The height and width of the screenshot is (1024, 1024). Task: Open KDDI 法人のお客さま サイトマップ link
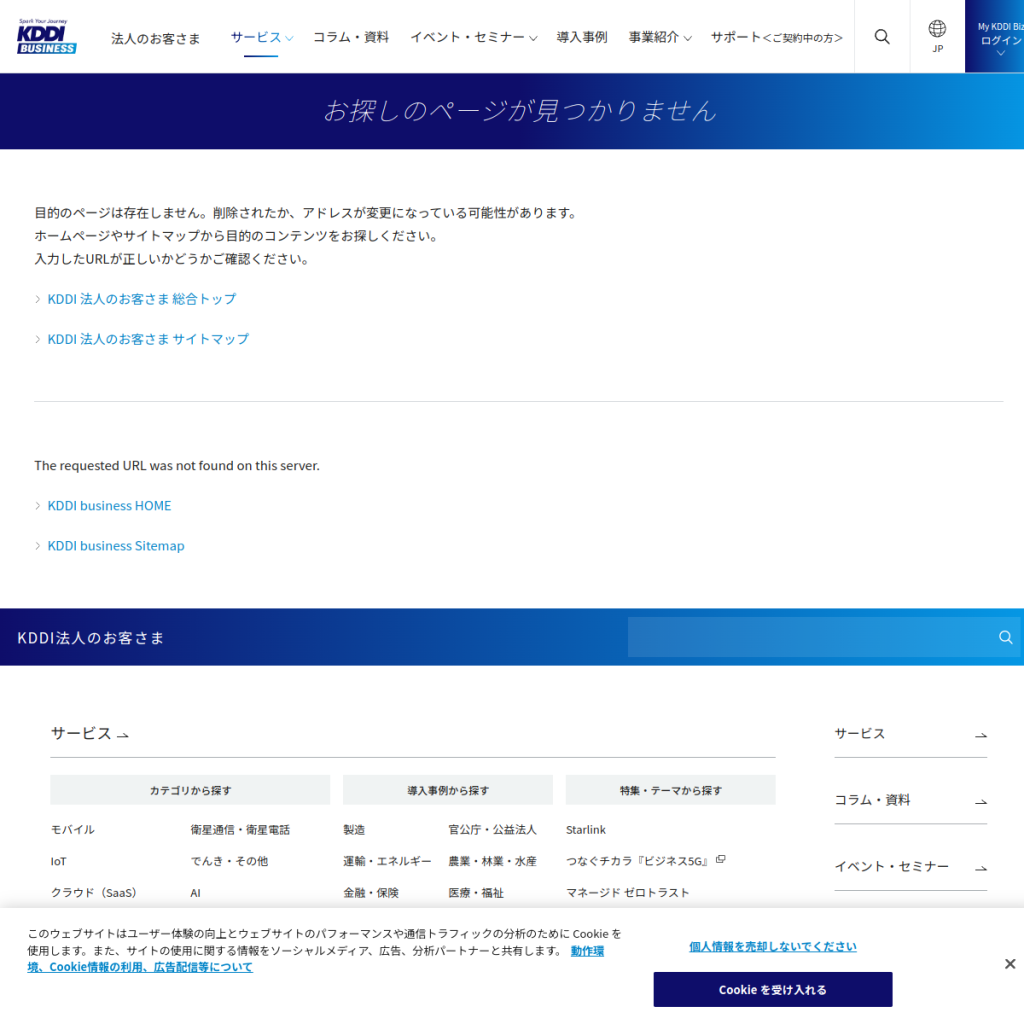148,339
